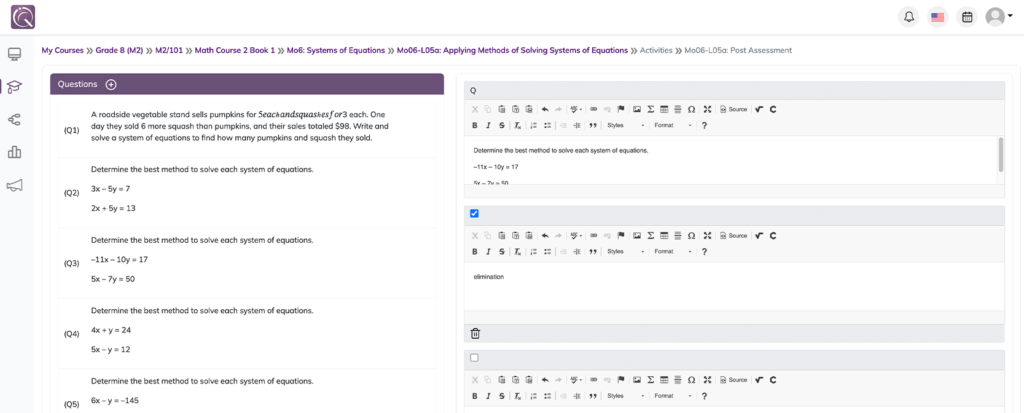The height and width of the screenshot is (413, 1024).
Task: Insert a table in the question editor
Action: [664, 109]
